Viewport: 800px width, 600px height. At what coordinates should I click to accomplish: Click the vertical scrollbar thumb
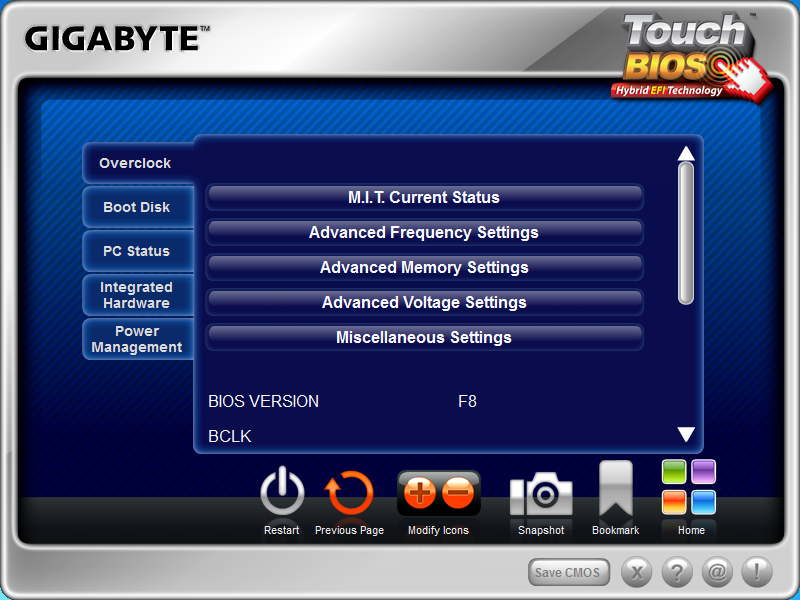pyautogui.click(x=686, y=234)
